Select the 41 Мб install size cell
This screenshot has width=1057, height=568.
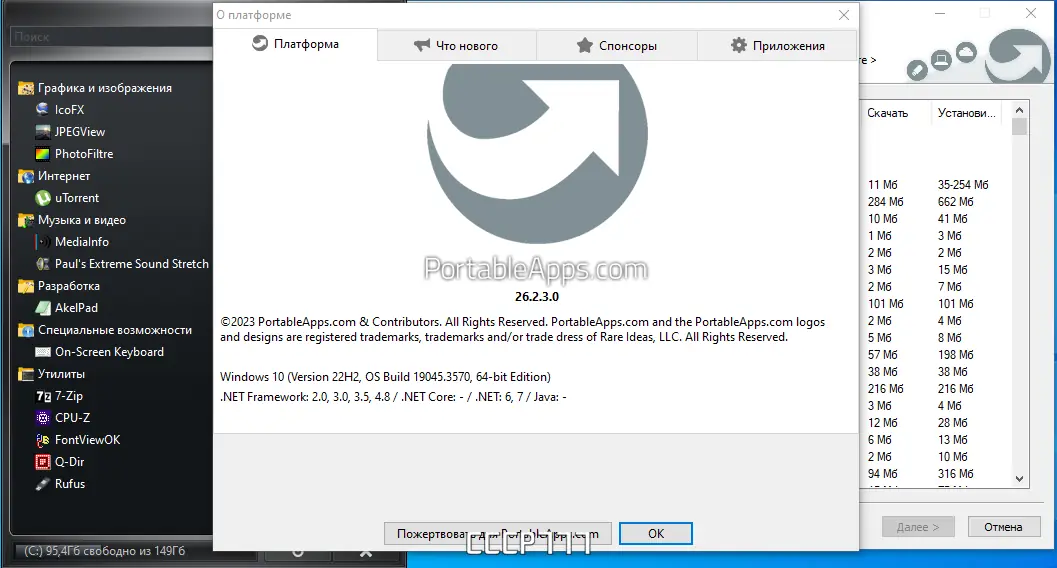pyautogui.click(x=953, y=218)
